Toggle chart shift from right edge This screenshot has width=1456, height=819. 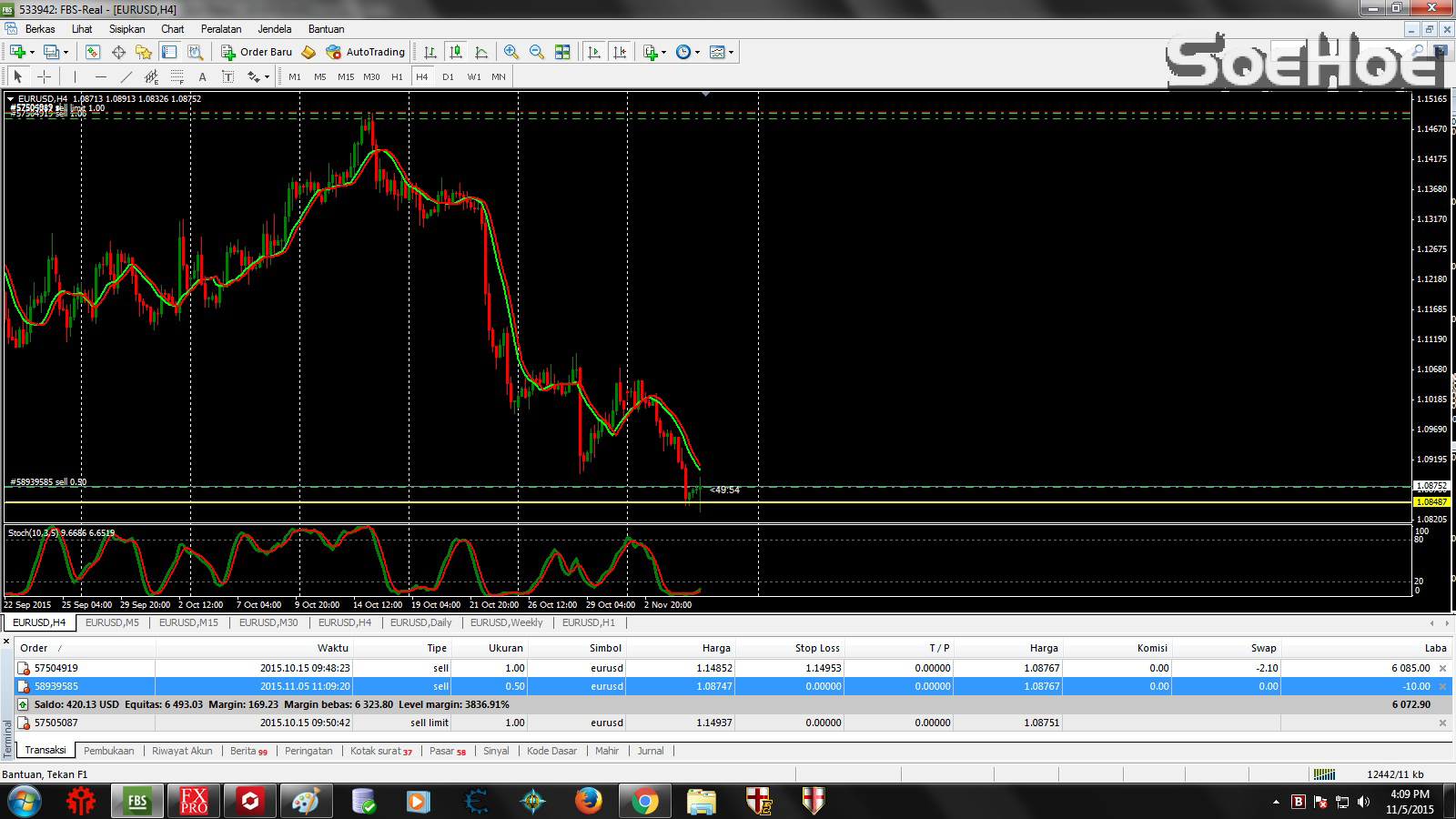coord(621,52)
